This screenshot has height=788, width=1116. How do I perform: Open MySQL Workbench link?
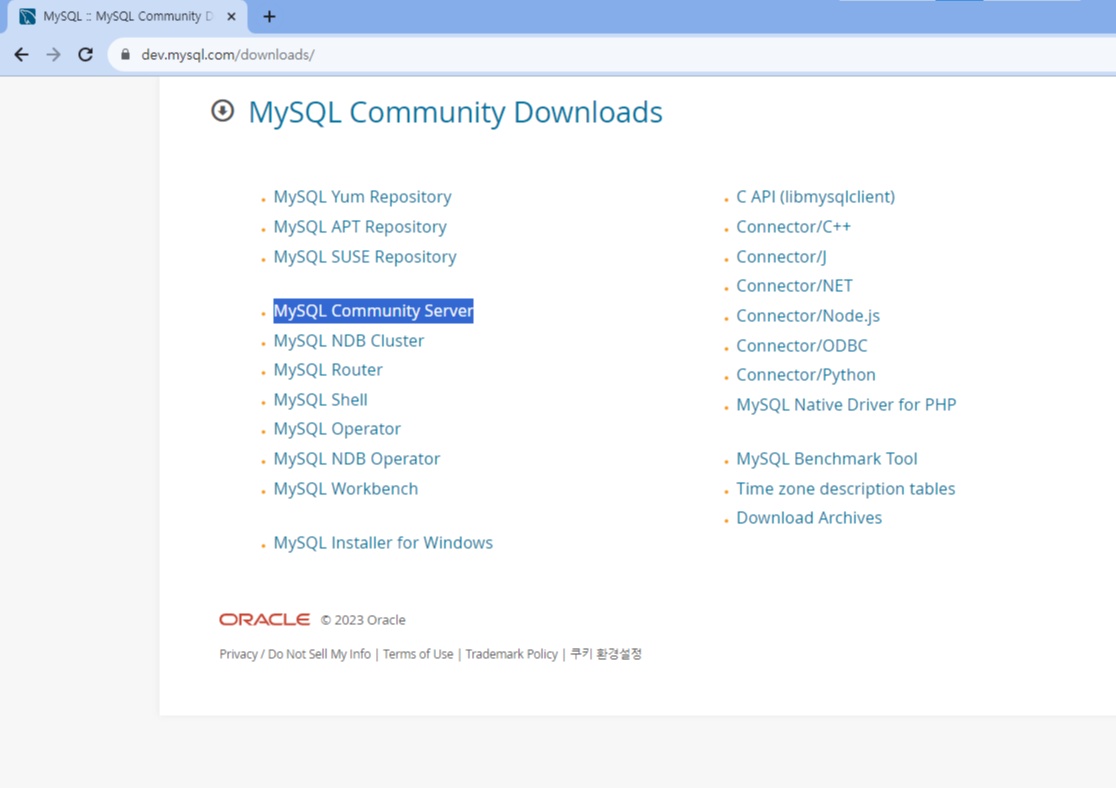point(346,488)
